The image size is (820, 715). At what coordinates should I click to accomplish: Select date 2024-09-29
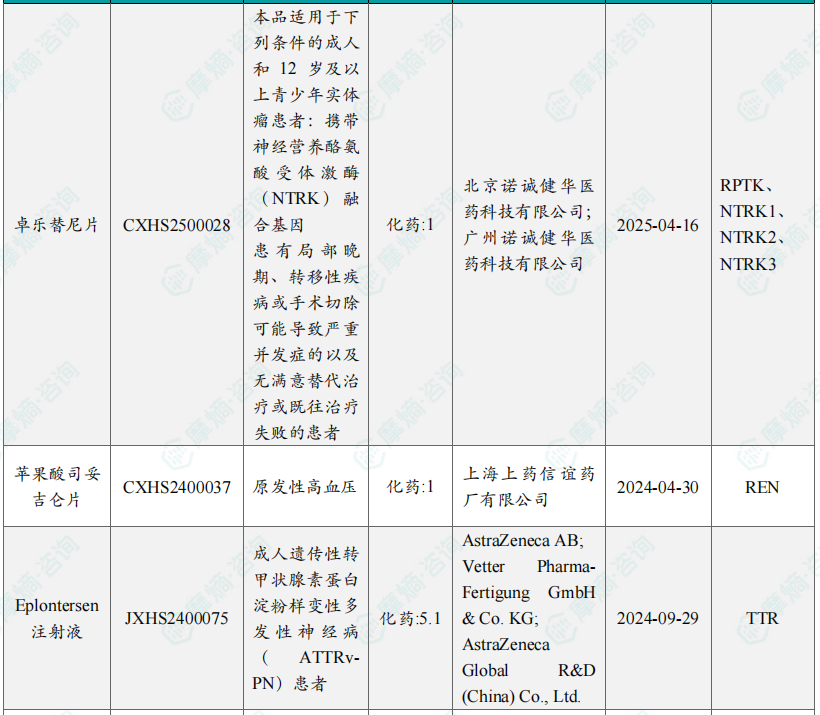click(x=658, y=619)
